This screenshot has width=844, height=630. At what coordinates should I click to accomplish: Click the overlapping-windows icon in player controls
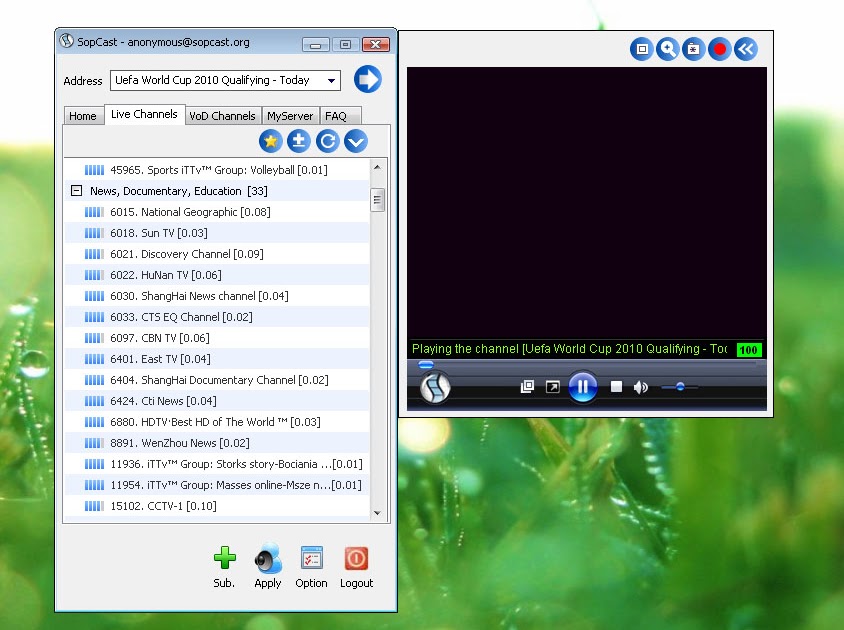pyautogui.click(x=528, y=387)
